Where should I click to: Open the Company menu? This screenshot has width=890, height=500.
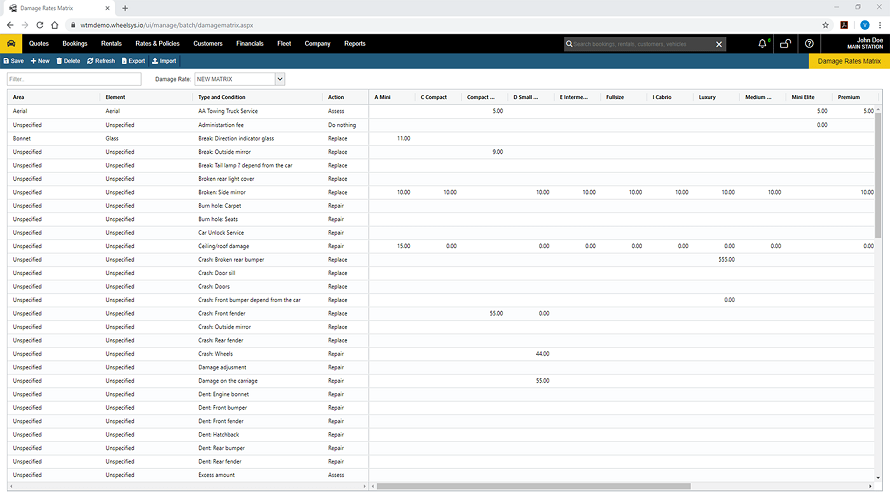(x=317, y=44)
